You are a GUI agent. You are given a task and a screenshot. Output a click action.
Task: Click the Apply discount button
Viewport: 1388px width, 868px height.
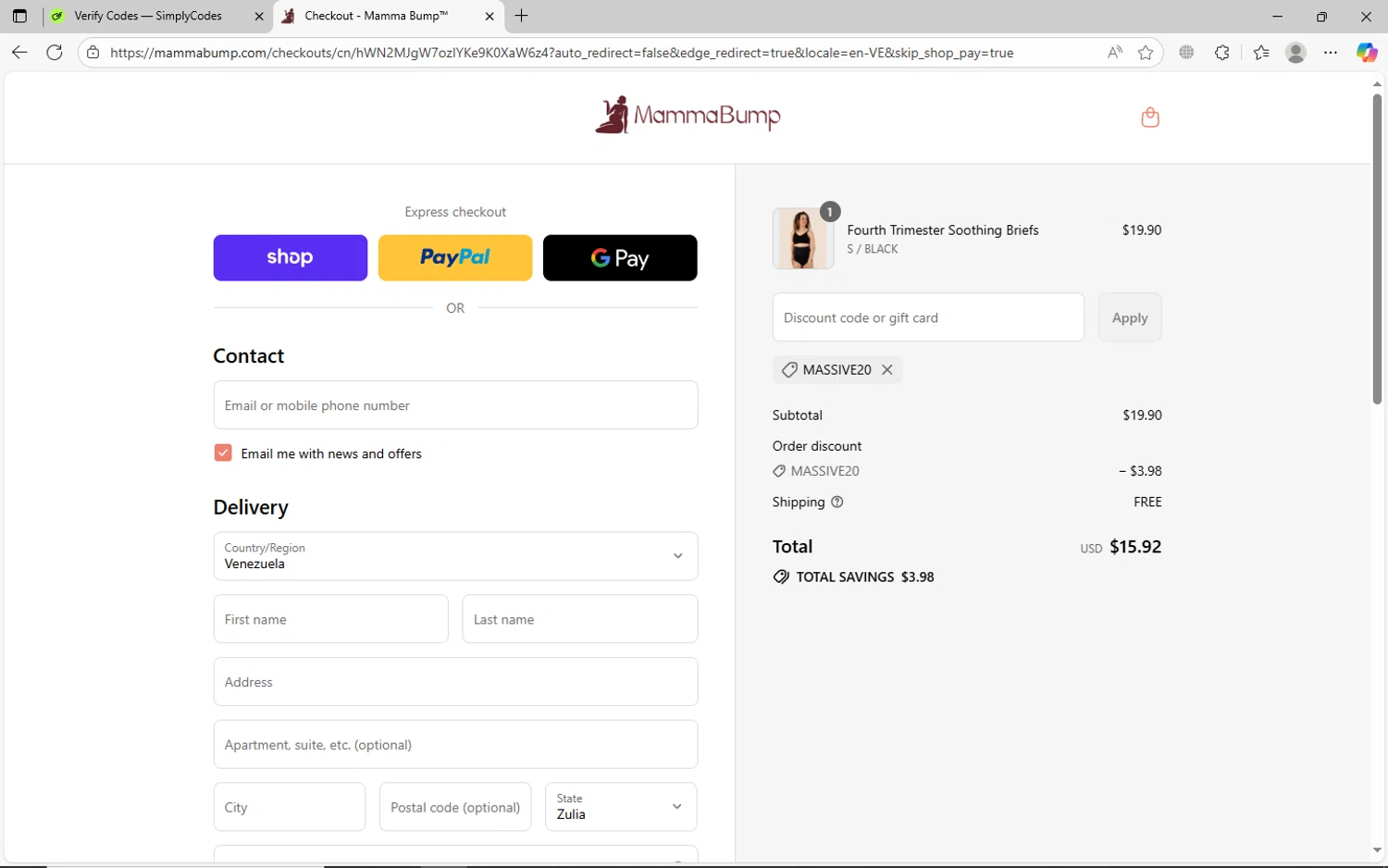(1130, 317)
